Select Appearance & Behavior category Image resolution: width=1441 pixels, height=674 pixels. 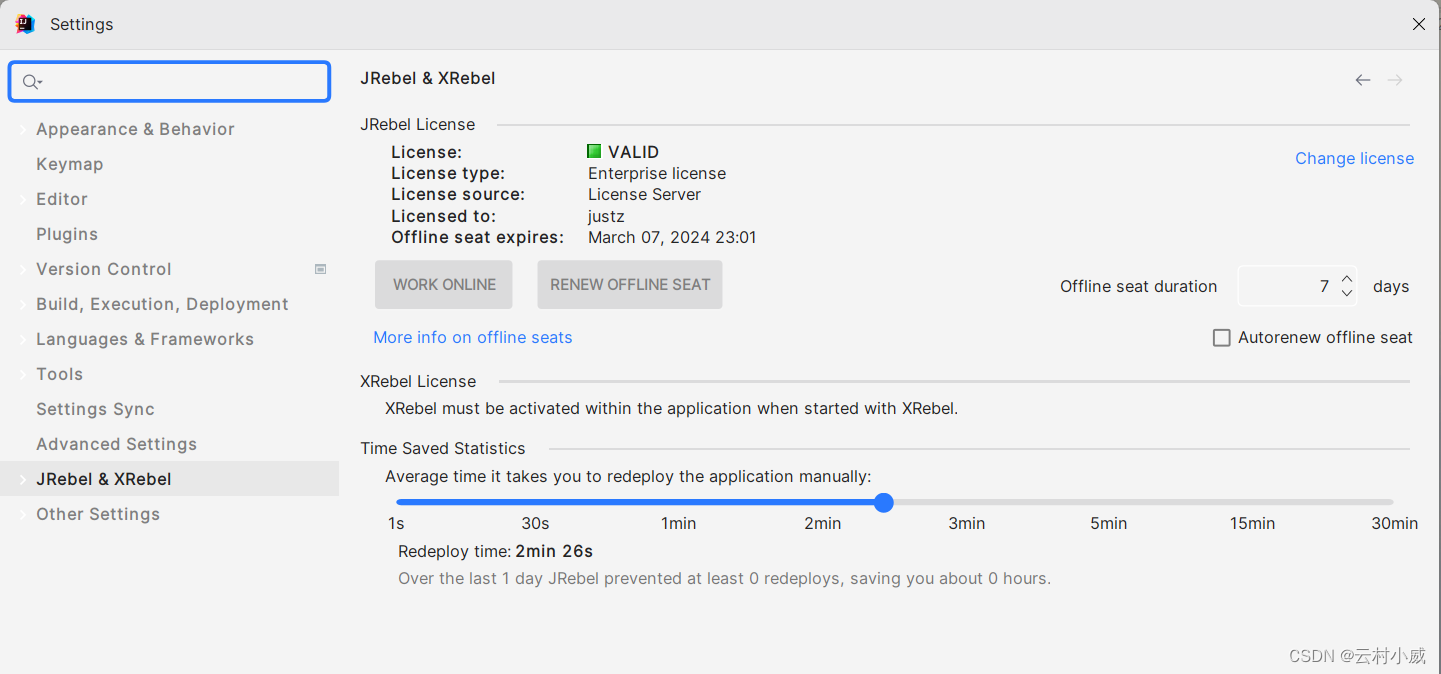(135, 129)
